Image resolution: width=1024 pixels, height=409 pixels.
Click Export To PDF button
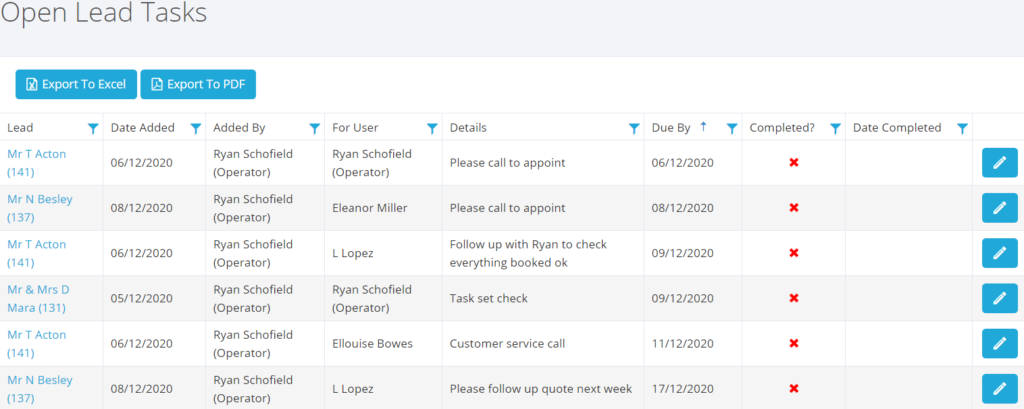(198, 85)
